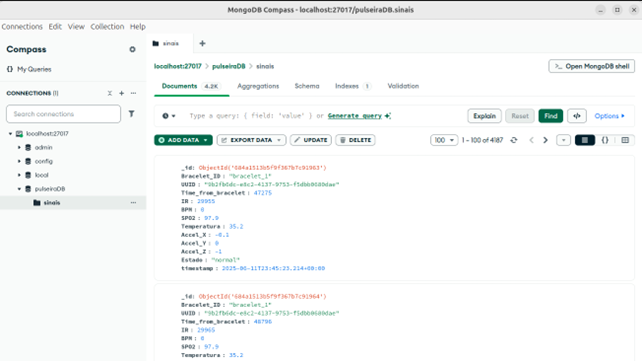The width and height of the screenshot is (642, 361).
Task: Select the sinais workspace tab
Action: pyautogui.click(x=170, y=43)
